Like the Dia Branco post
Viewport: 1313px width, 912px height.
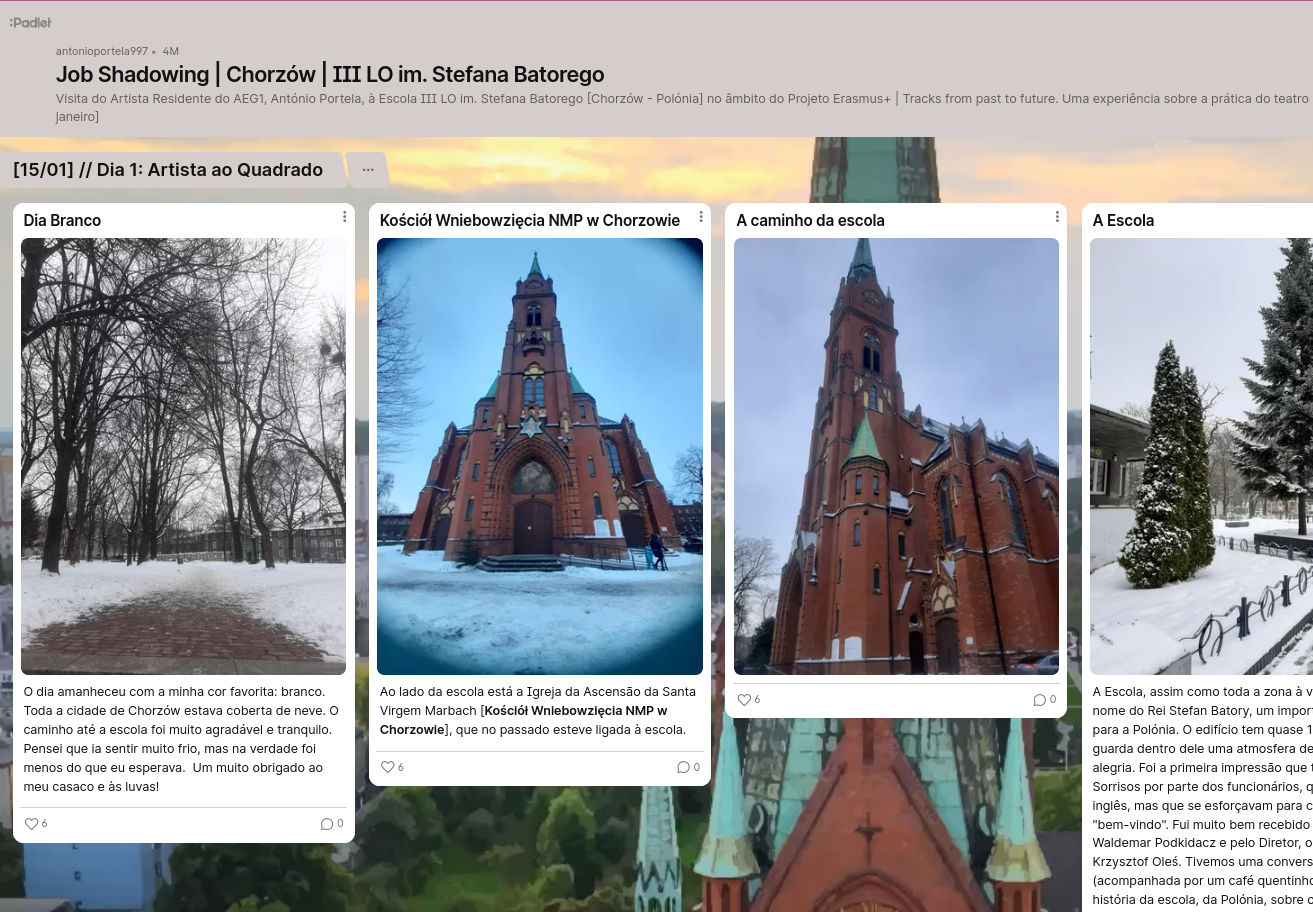[x=32, y=824]
